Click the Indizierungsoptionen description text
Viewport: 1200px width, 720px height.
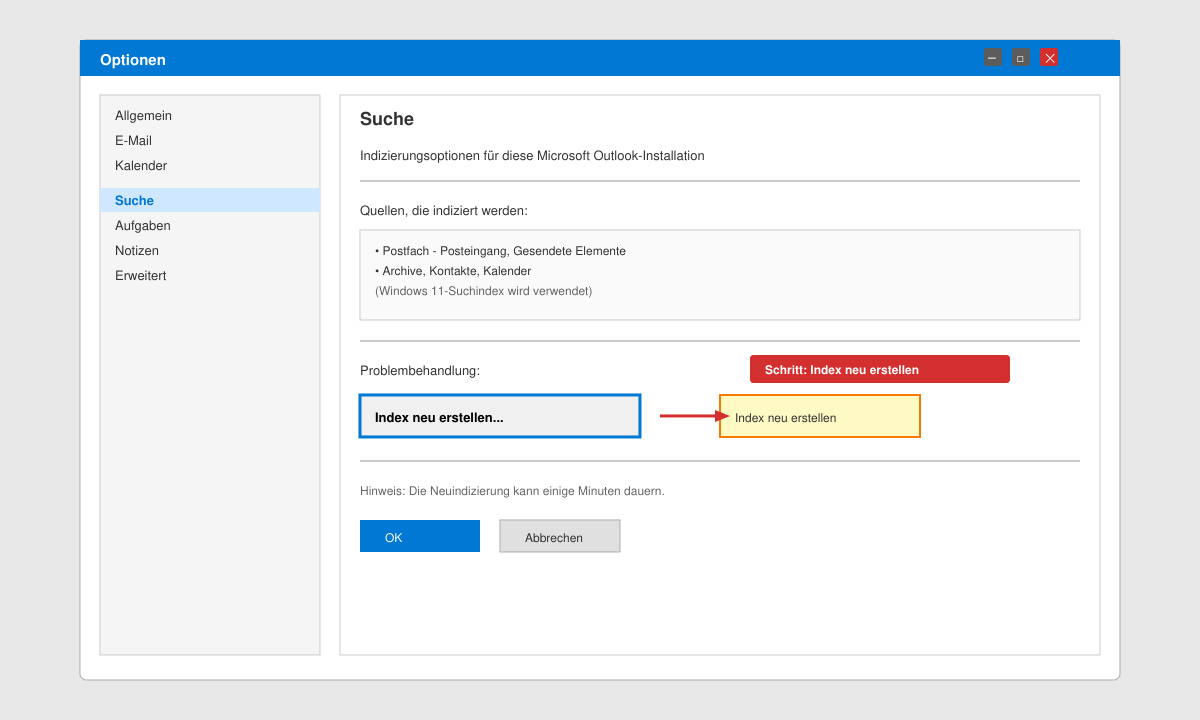click(532, 156)
